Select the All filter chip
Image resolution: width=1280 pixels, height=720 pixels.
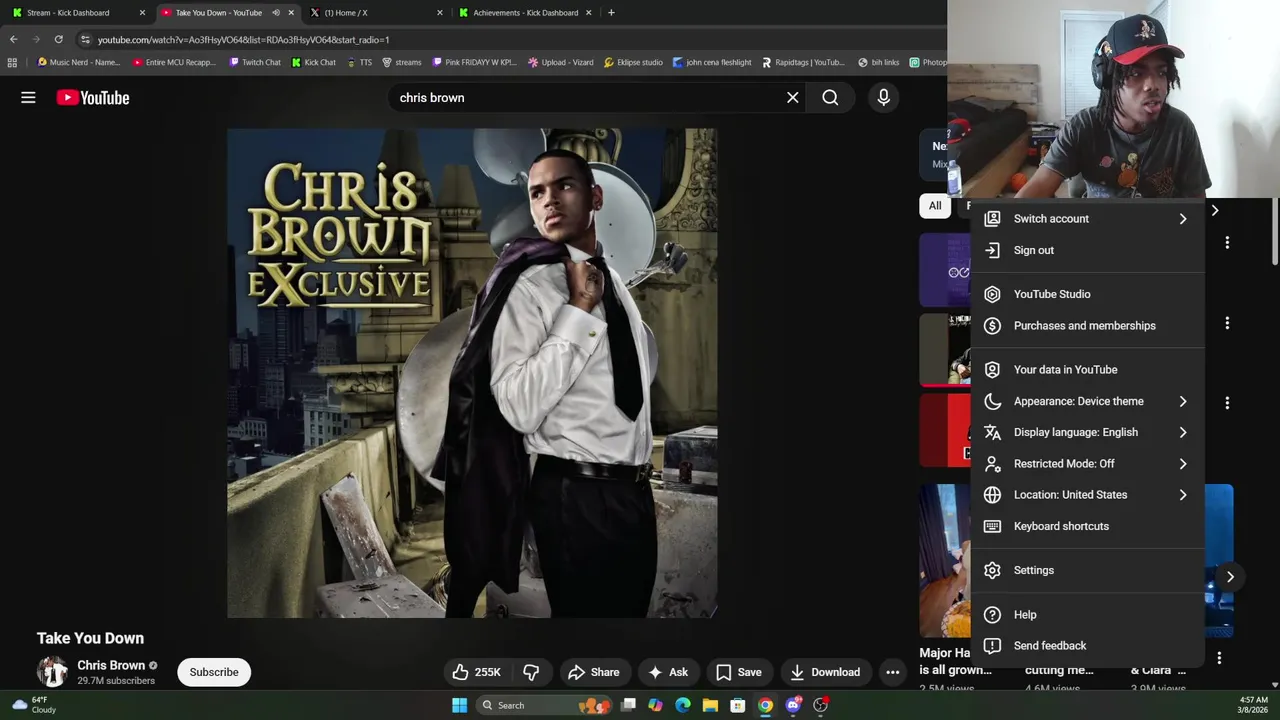click(934, 206)
